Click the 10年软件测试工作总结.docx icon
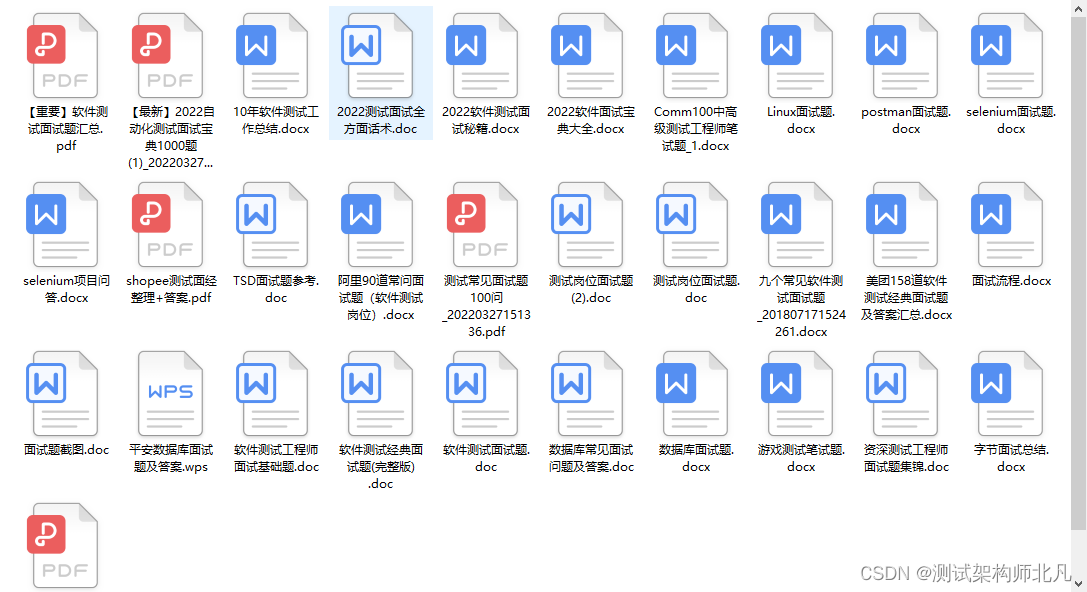 point(273,55)
